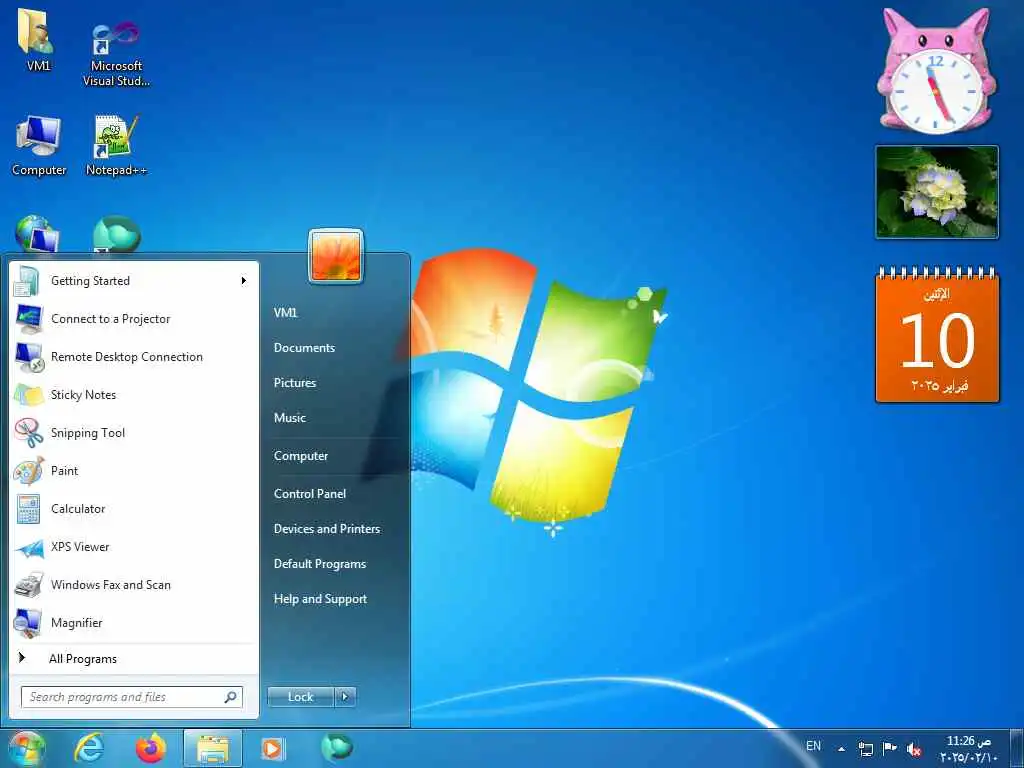Open Pictures from Start menu
The width and height of the screenshot is (1024, 768).
(295, 383)
